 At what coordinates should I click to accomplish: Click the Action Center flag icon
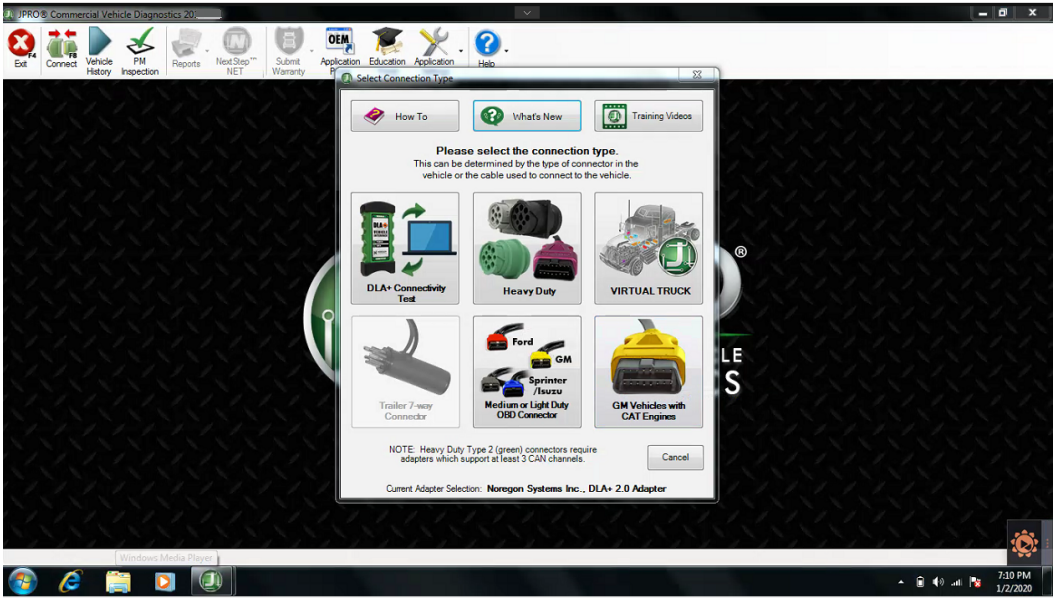[975, 582]
